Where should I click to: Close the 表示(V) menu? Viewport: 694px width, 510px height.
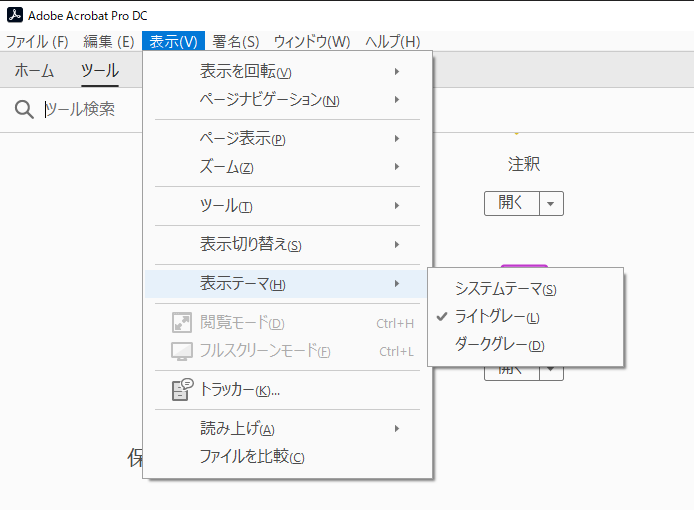point(174,42)
